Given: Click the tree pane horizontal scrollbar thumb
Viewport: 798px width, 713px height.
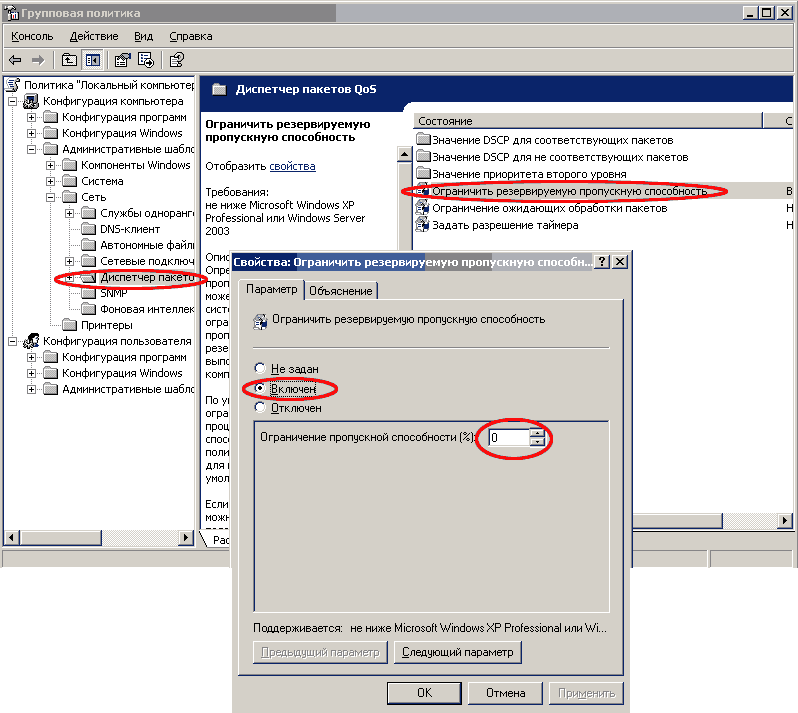Looking at the screenshot, I should point(61,537).
